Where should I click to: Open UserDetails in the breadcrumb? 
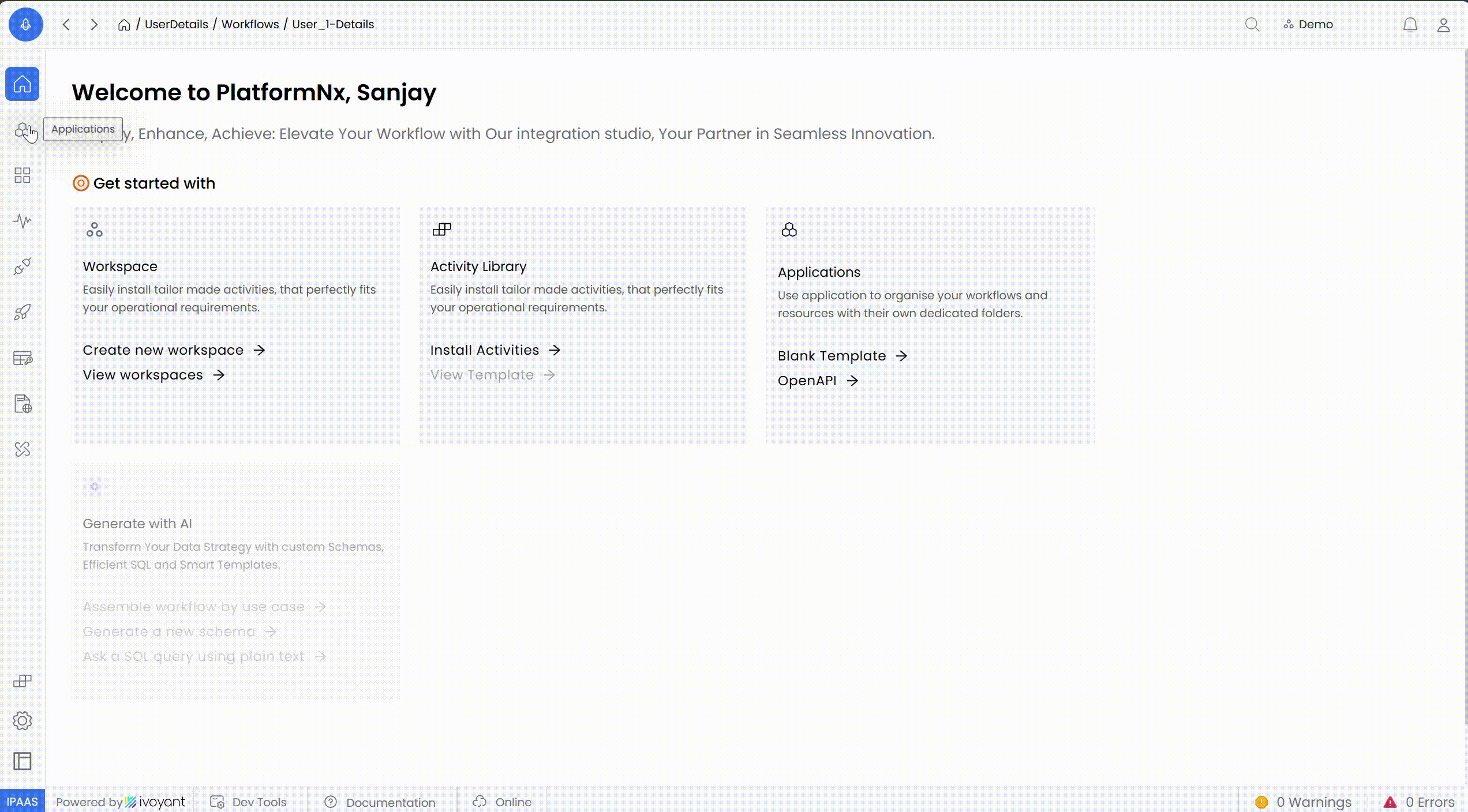[176, 25]
